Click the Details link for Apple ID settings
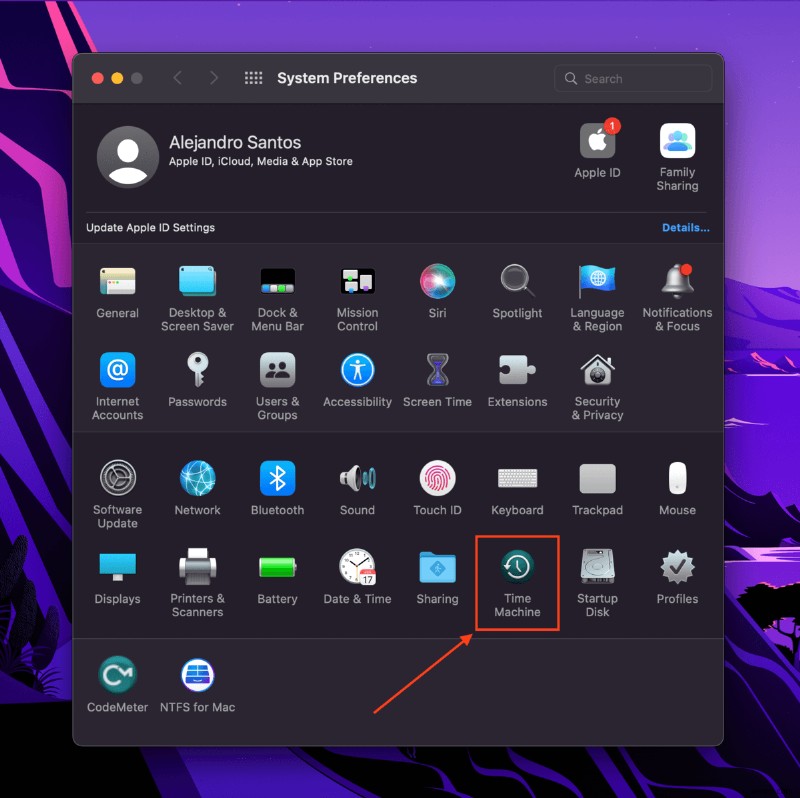This screenshot has width=800, height=798. [686, 227]
